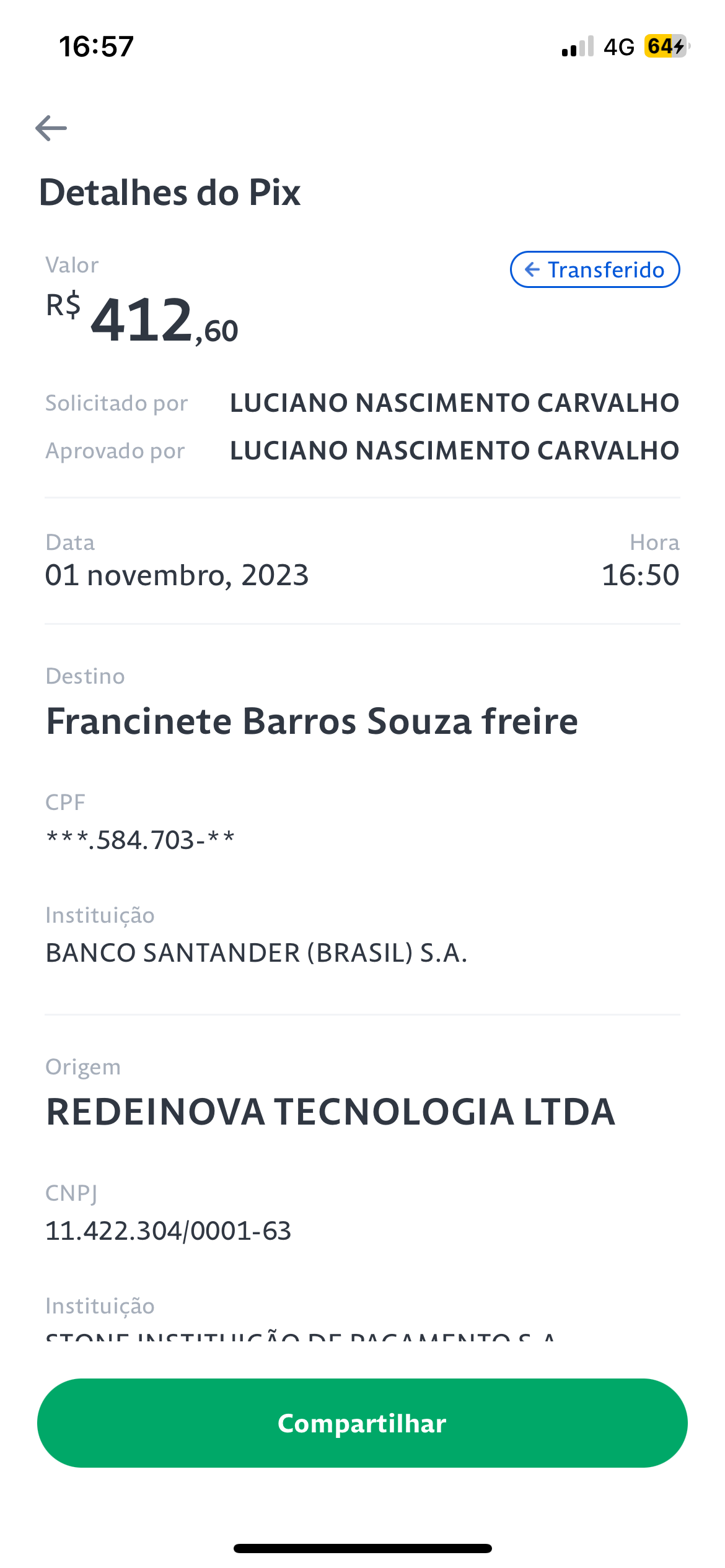Tap the back arrow icon
Viewport: 725px width, 1568px height.
point(51,128)
